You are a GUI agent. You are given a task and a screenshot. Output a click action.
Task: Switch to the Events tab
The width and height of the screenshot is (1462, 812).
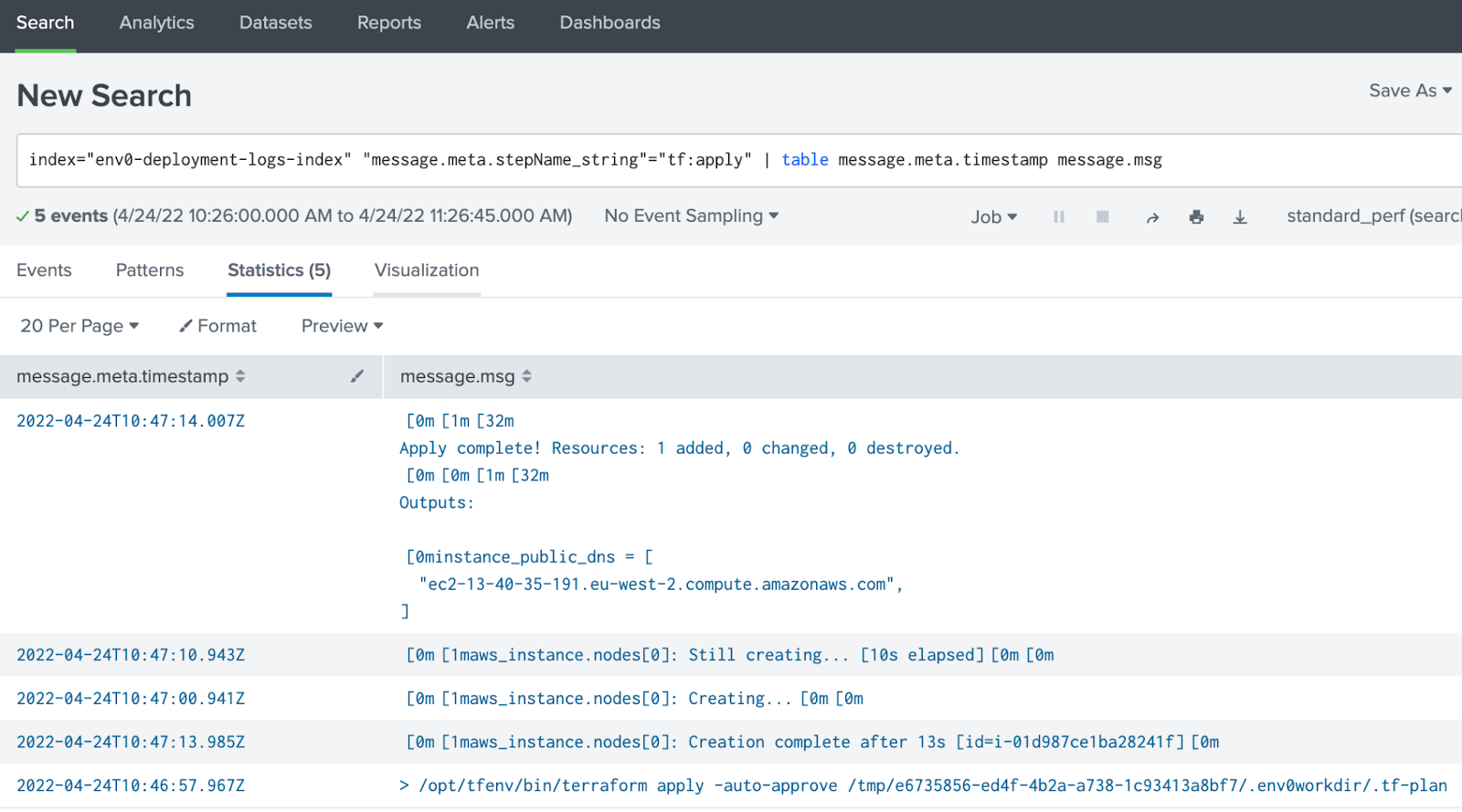pyautogui.click(x=44, y=270)
